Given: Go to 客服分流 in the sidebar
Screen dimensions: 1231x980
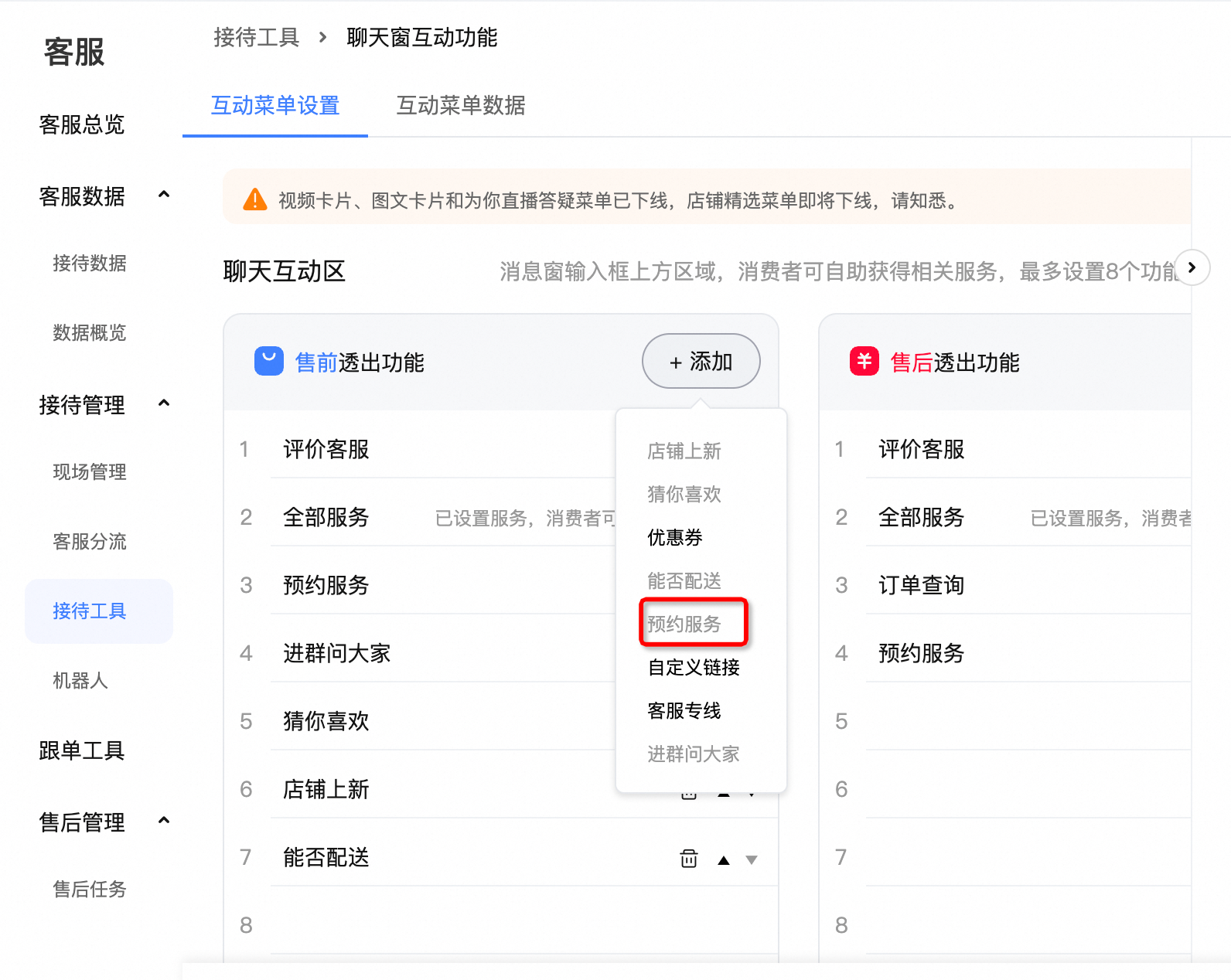Looking at the screenshot, I should click(90, 541).
